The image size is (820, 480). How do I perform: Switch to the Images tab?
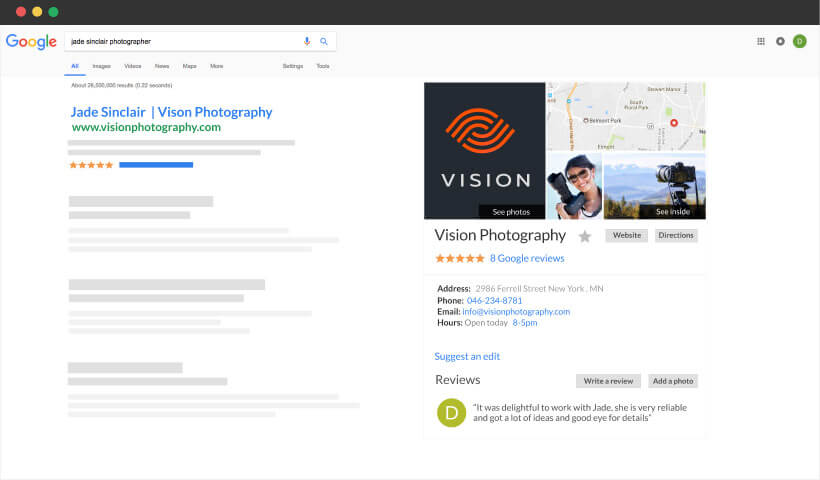click(x=101, y=66)
